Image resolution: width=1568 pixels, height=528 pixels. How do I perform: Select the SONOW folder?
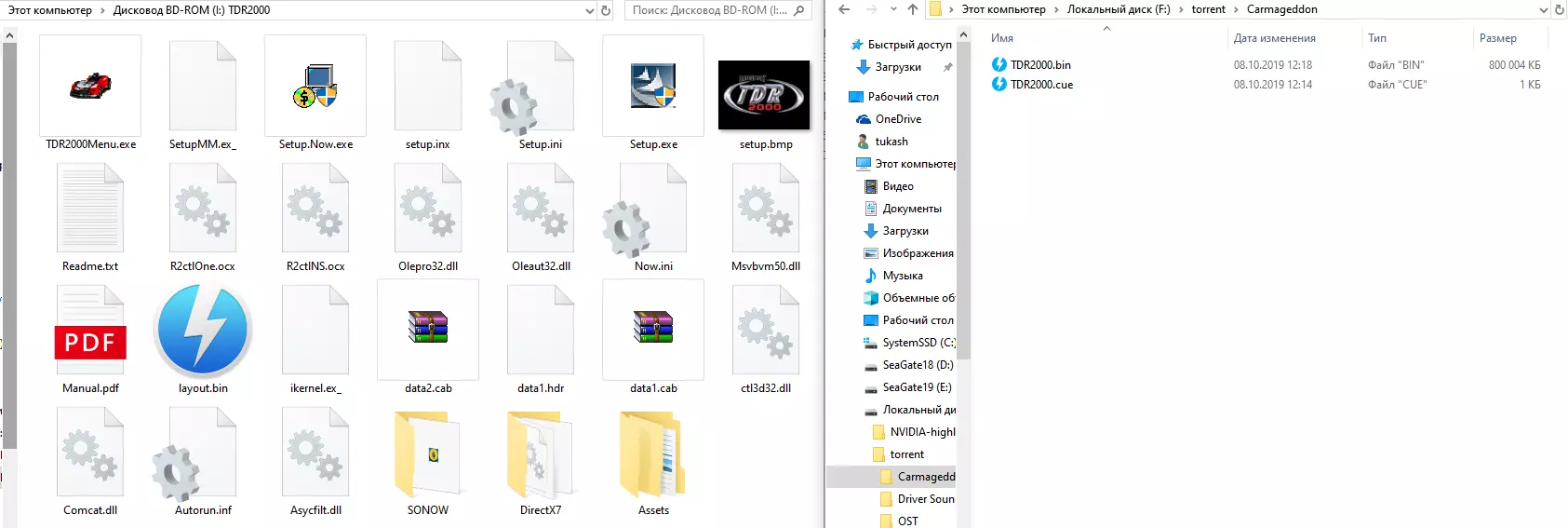coord(427,454)
